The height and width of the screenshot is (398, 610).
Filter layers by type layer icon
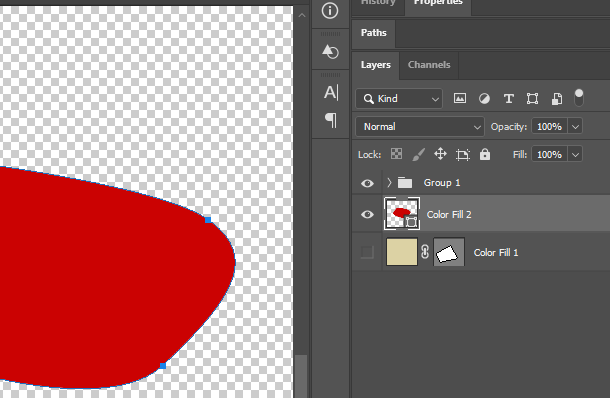tap(508, 98)
